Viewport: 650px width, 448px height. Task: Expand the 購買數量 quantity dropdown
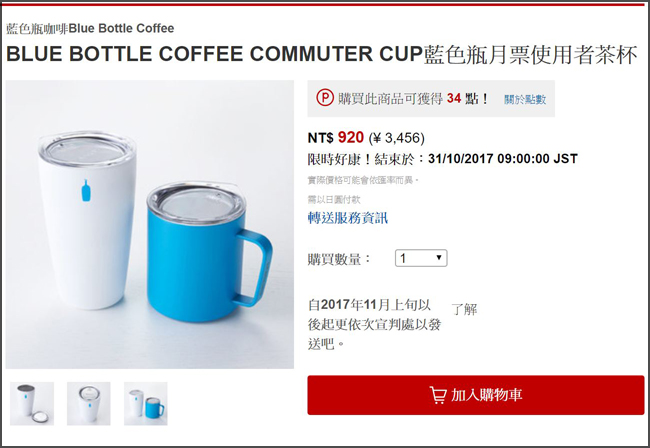(x=421, y=258)
